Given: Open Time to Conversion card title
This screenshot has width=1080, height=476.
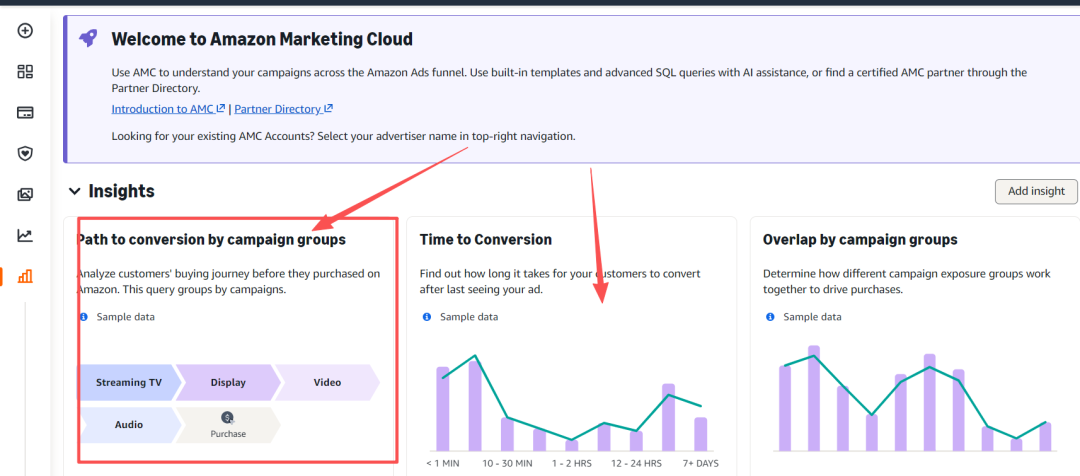Looking at the screenshot, I should (x=485, y=240).
